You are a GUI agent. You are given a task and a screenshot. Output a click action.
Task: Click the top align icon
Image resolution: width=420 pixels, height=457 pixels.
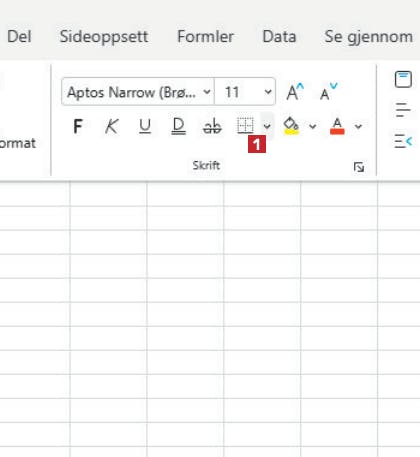[403, 79]
